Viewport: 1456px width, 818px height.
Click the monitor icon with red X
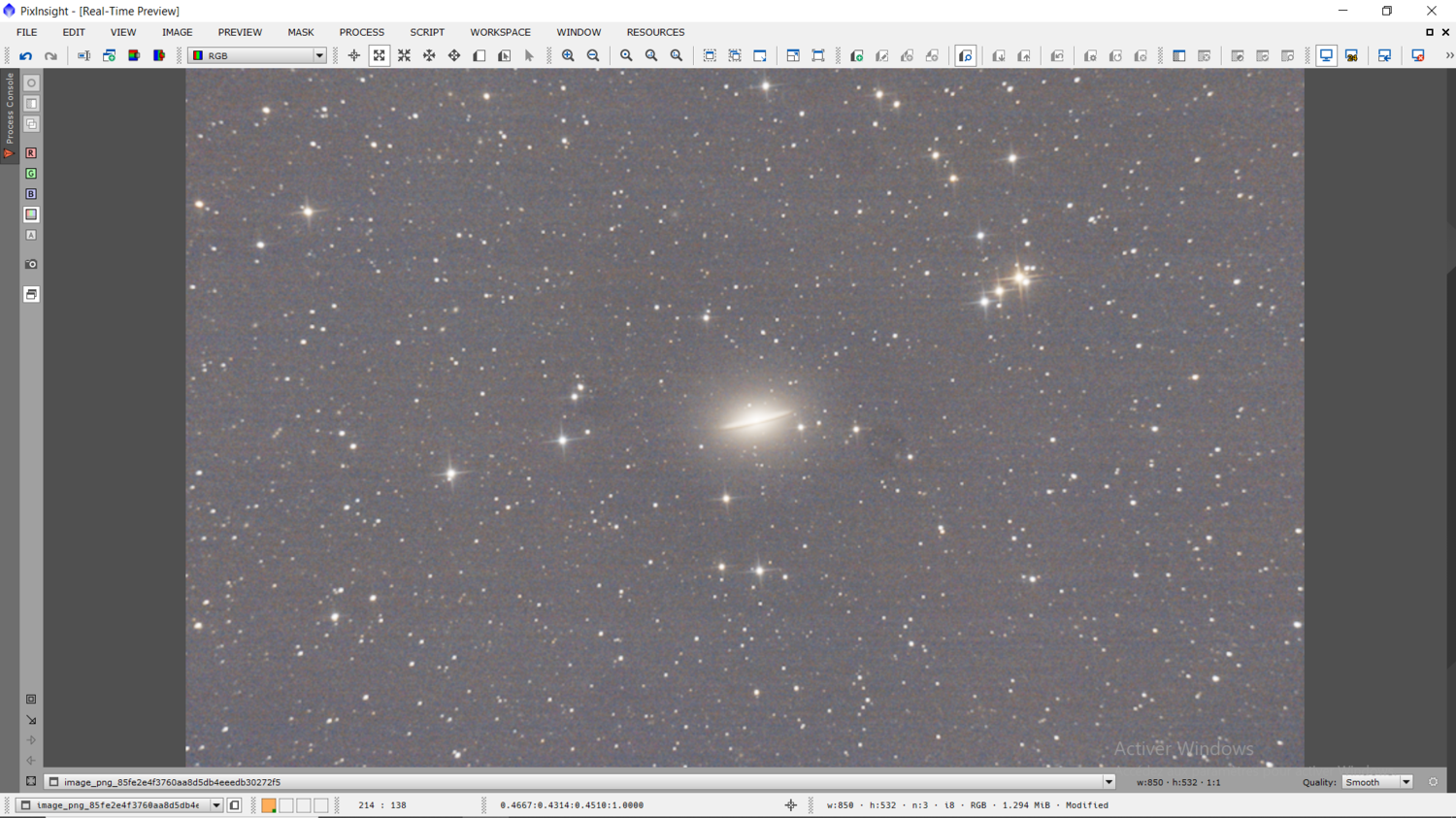(x=1418, y=56)
